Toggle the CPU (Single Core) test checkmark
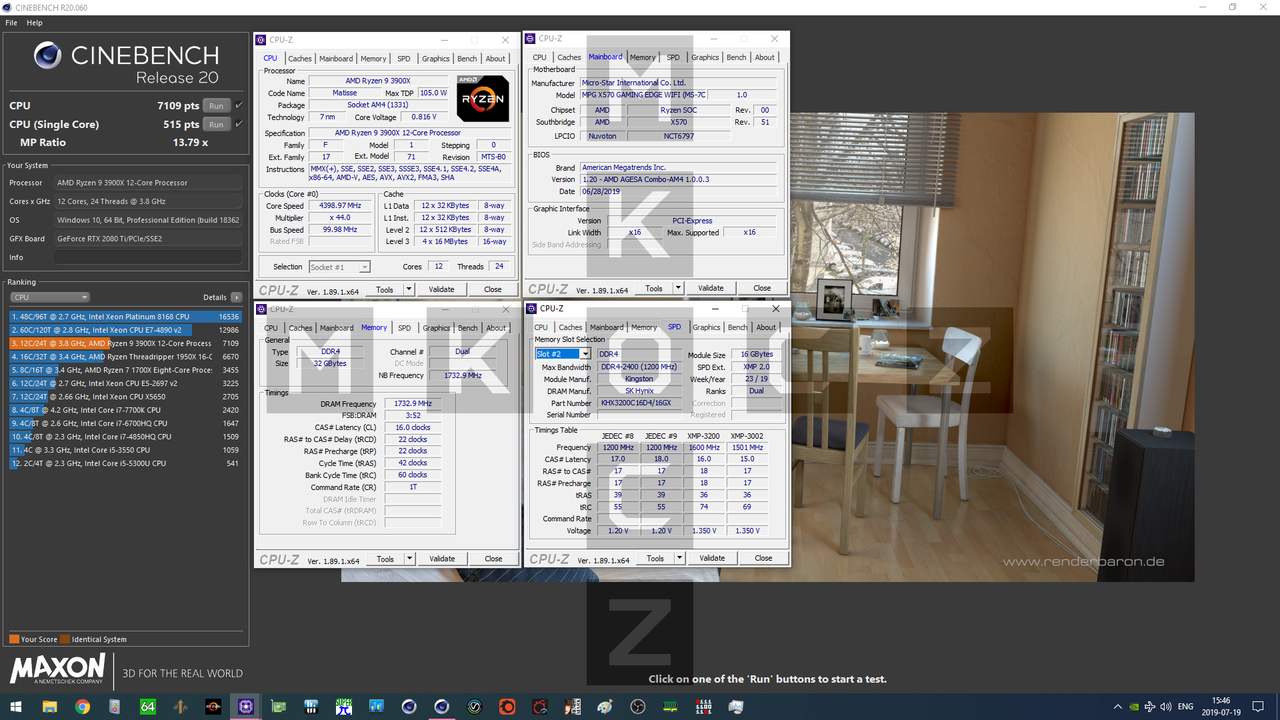The width and height of the screenshot is (1280, 720). pos(238,124)
